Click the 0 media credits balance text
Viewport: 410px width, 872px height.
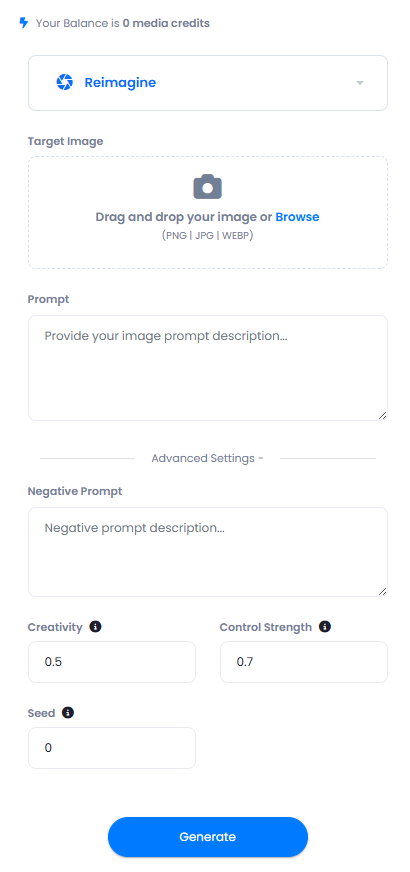(x=166, y=23)
